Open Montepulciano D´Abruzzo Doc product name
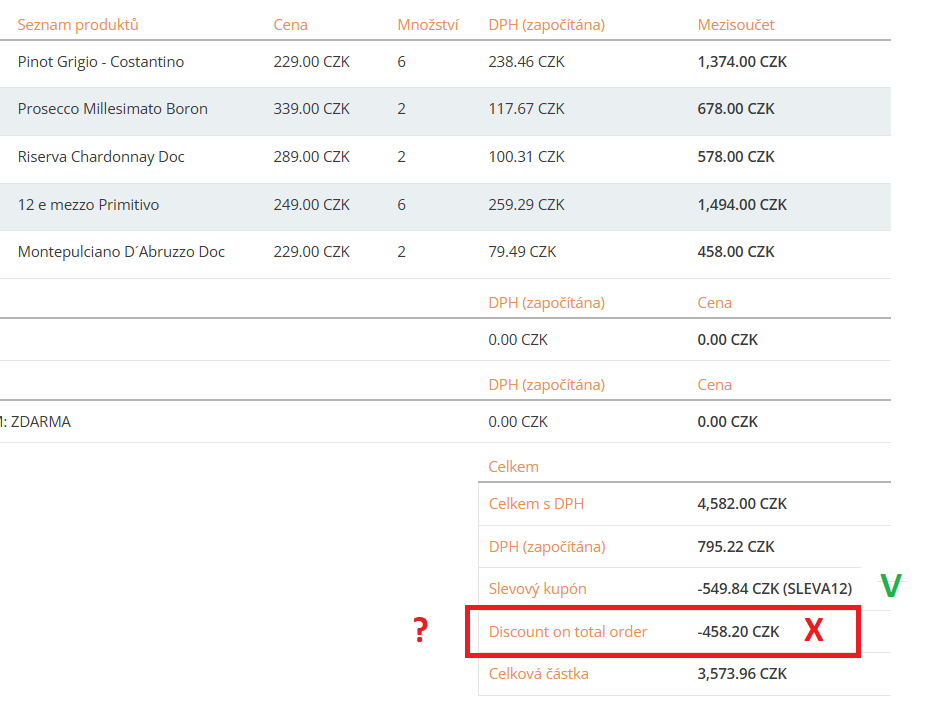The image size is (934, 704). [x=121, y=252]
